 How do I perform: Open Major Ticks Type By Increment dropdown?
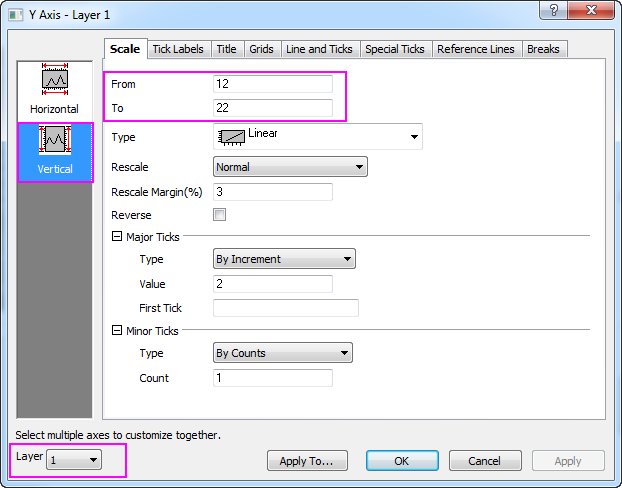(x=285, y=259)
